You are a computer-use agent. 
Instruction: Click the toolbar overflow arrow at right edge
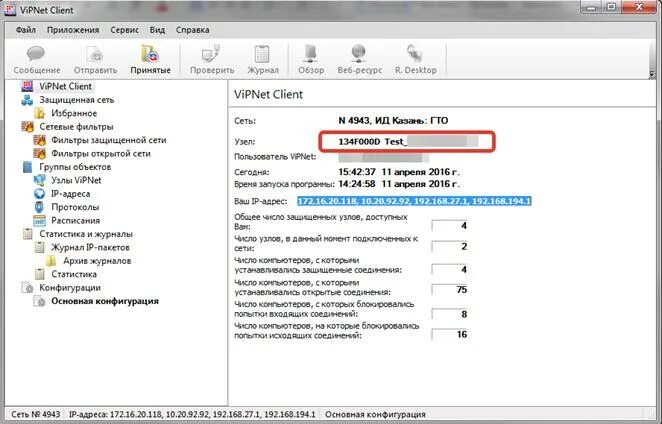(x=652, y=73)
